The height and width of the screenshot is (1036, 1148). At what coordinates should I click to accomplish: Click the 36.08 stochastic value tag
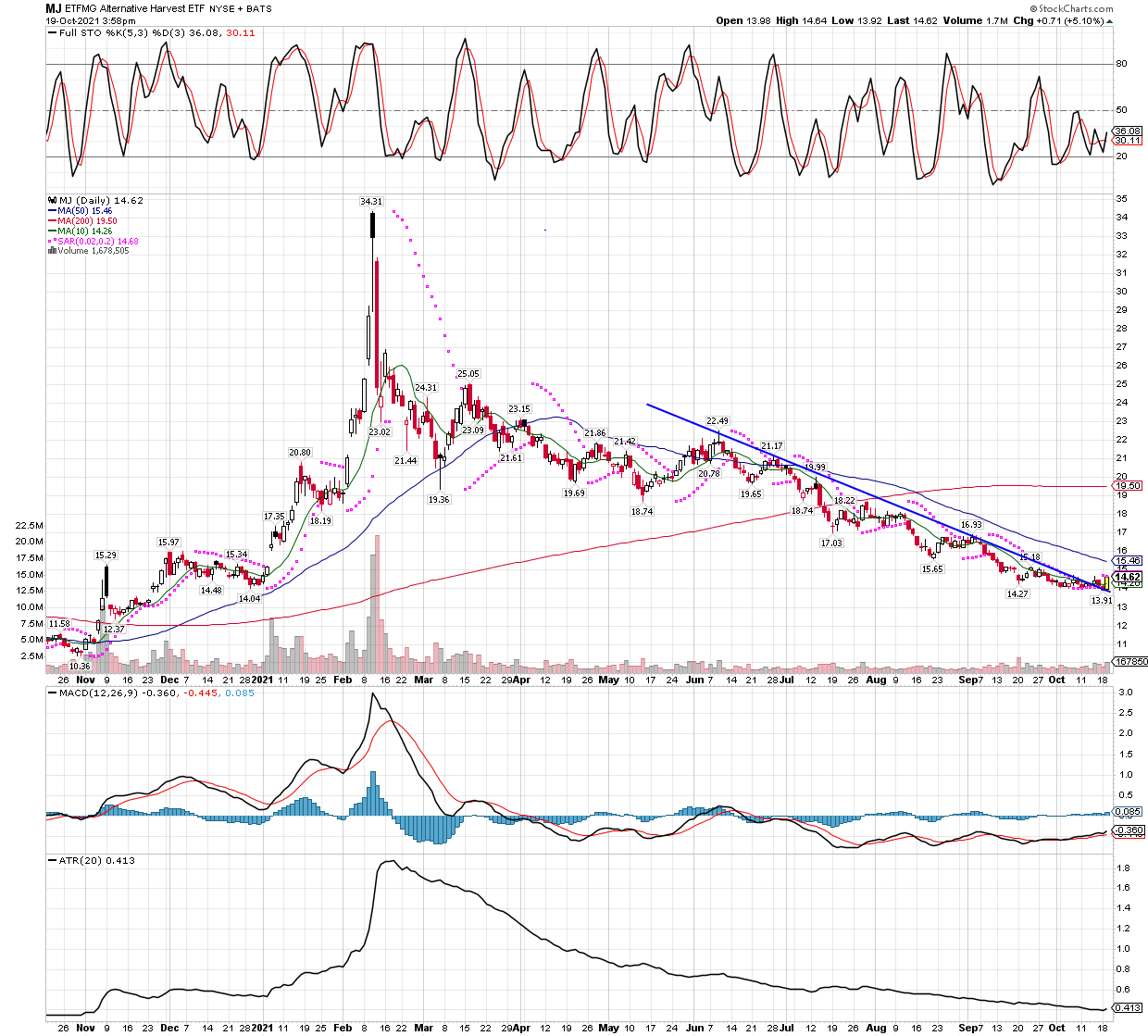click(x=1128, y=131)
